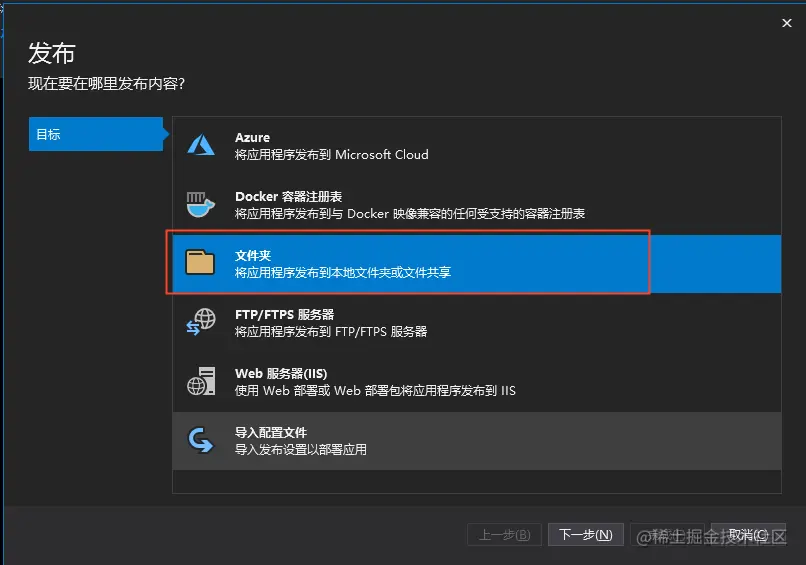Viewport: 806px width, 565px height.
Task: Go forward with 下一步(N) button
Action: pos(586,535)
